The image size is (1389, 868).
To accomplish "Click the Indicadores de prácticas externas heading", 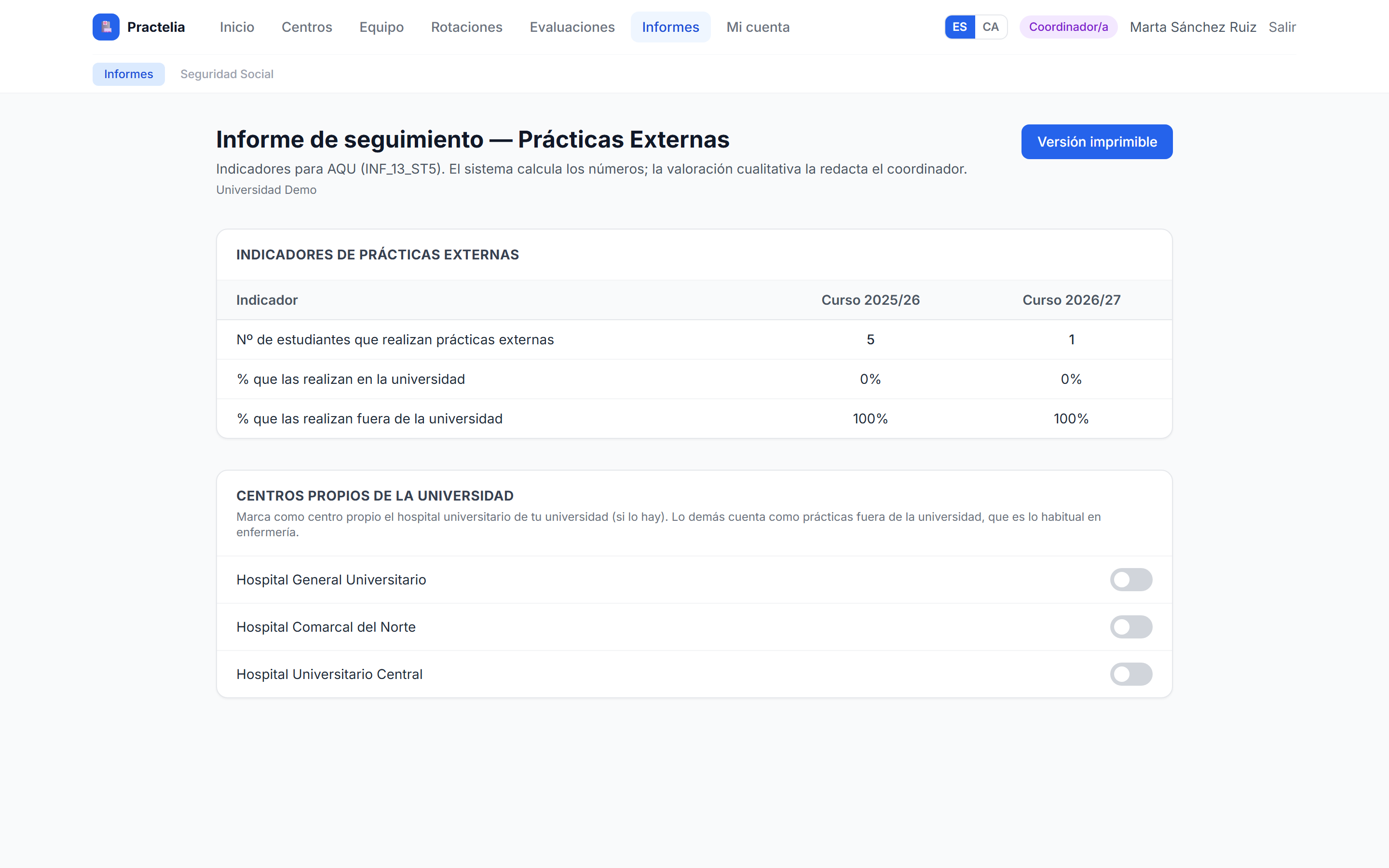I will pyautogui.click(x=378, y=255).
